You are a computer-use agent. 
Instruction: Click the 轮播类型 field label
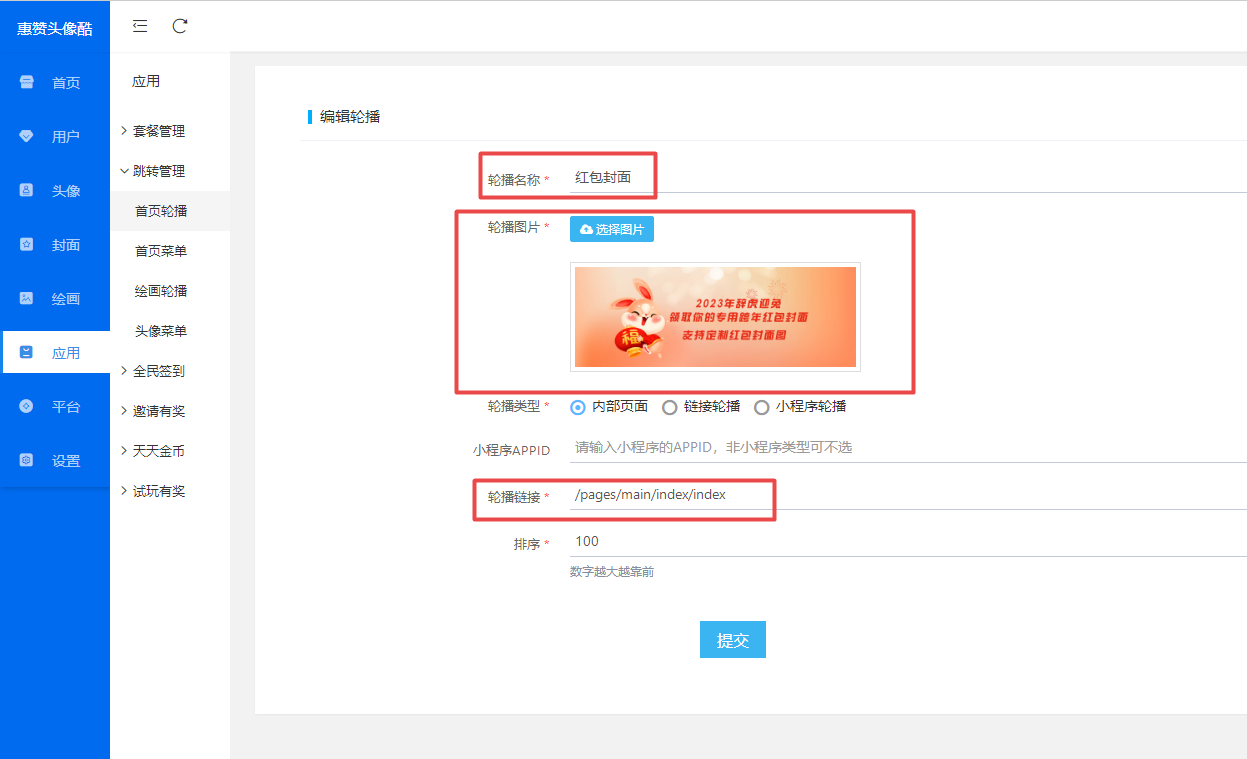coord(514,407)
